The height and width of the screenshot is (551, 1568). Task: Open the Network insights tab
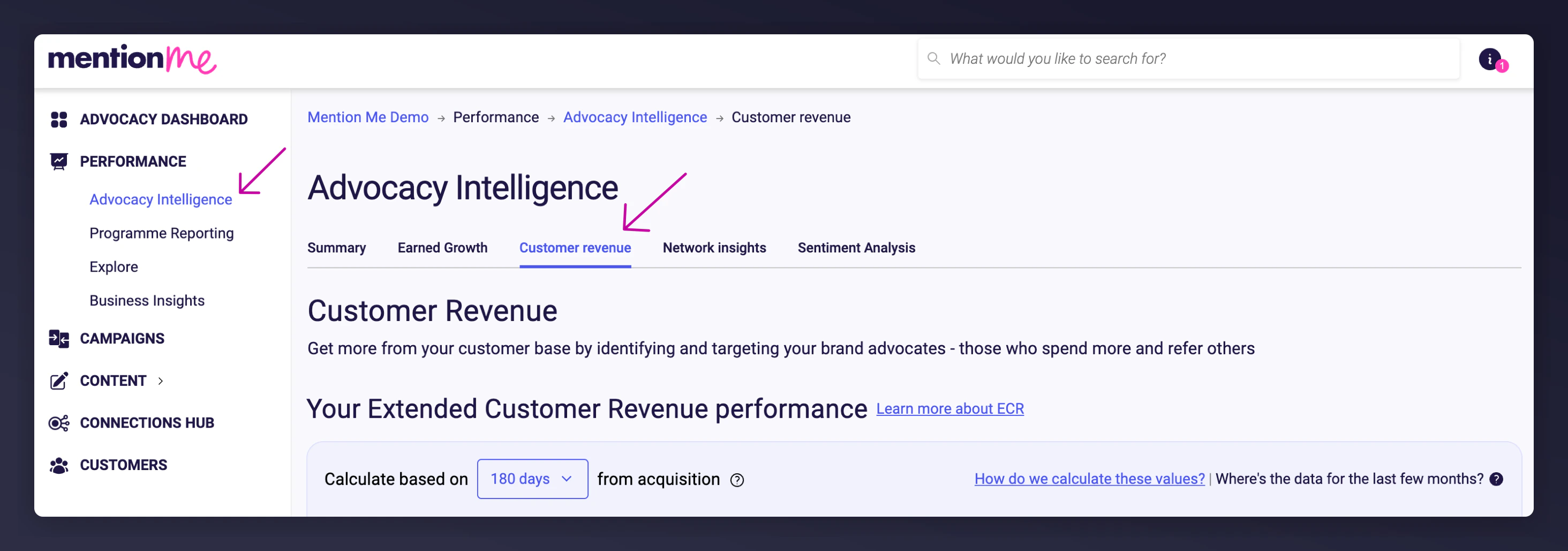tap(714, 248)
